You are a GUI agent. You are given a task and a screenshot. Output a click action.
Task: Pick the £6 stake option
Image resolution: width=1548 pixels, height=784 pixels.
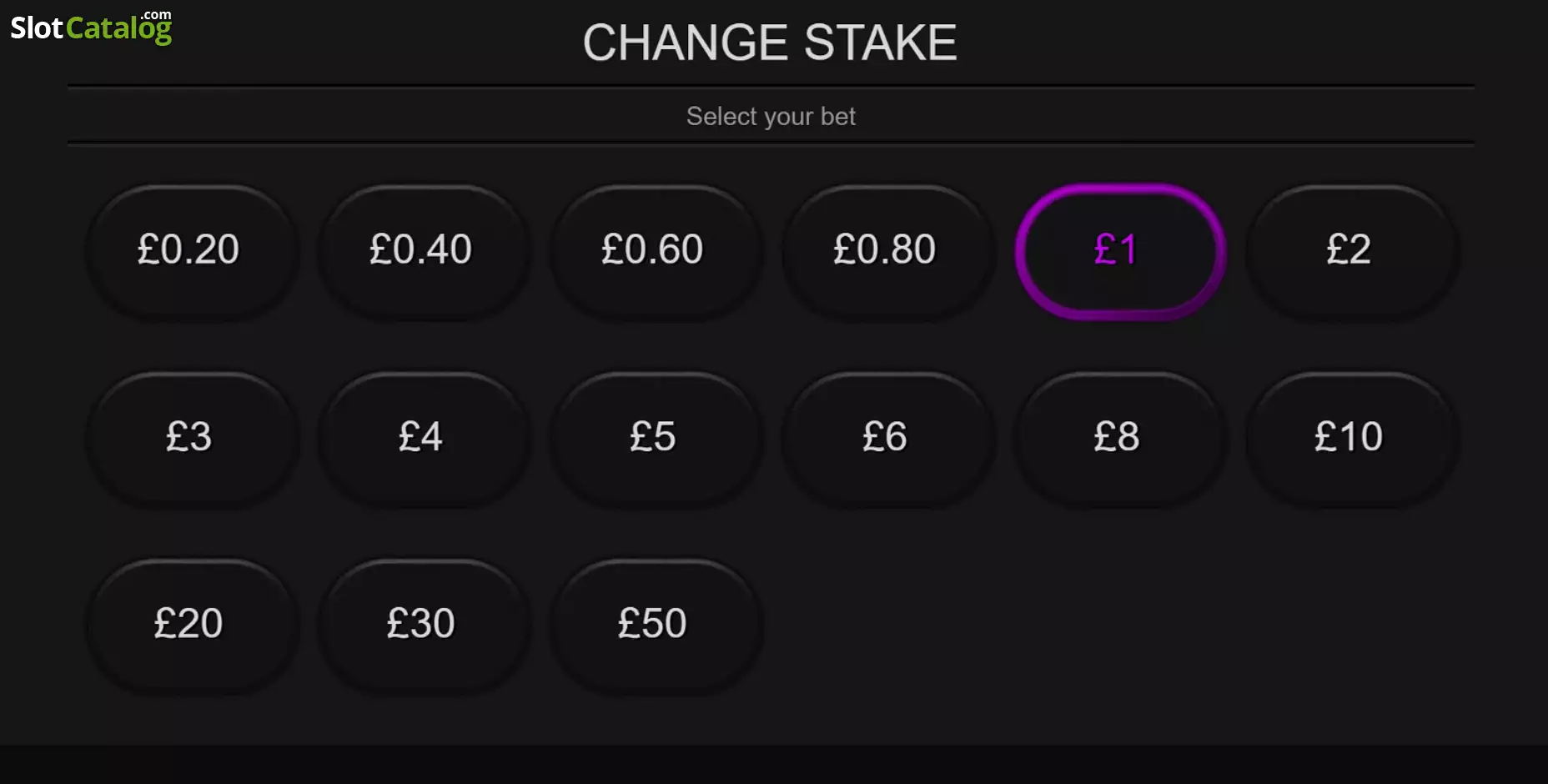[x=885, y=437]
